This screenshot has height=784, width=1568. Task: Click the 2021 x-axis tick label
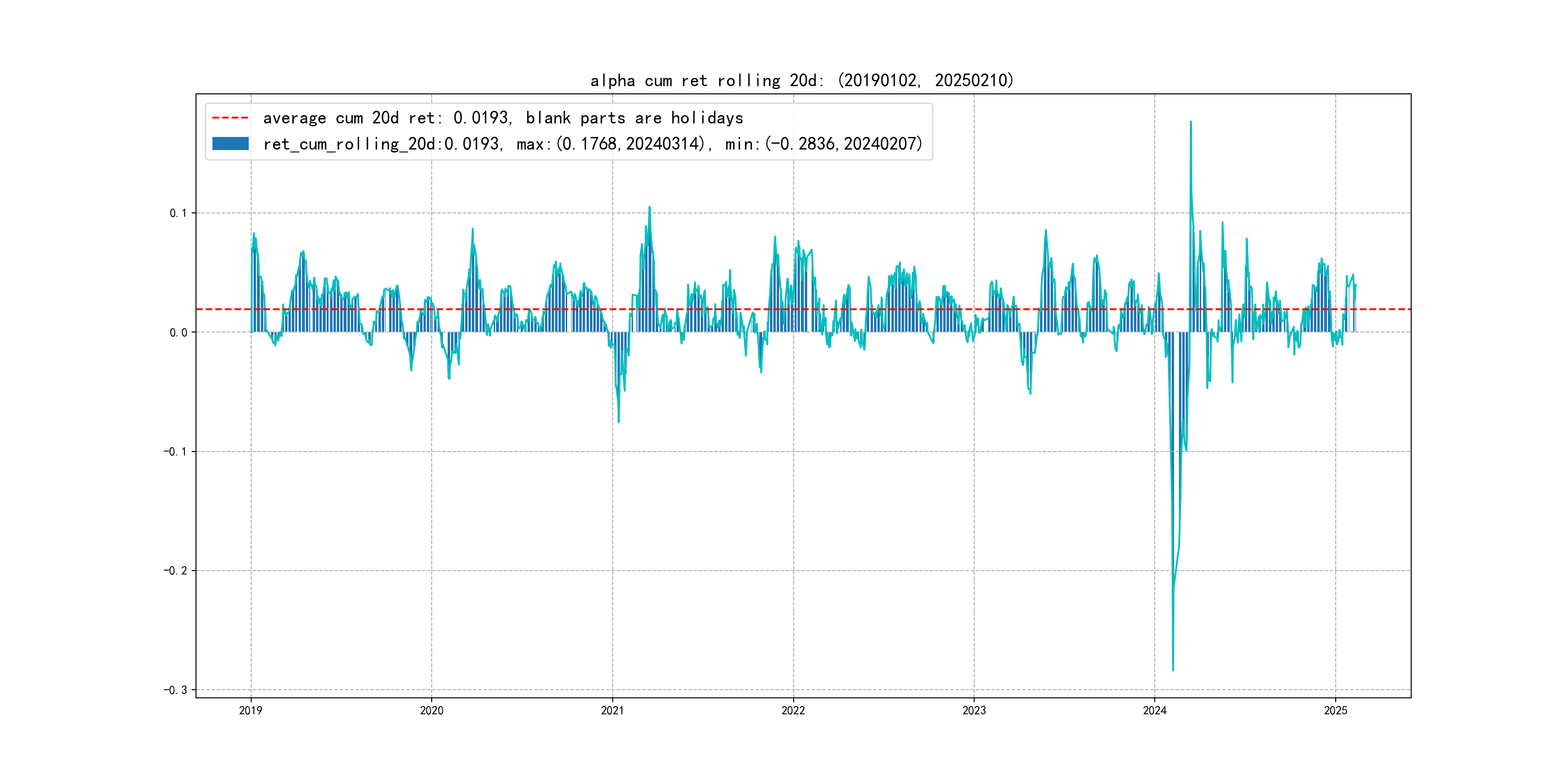pyautogui.click(x=612, y=710)
